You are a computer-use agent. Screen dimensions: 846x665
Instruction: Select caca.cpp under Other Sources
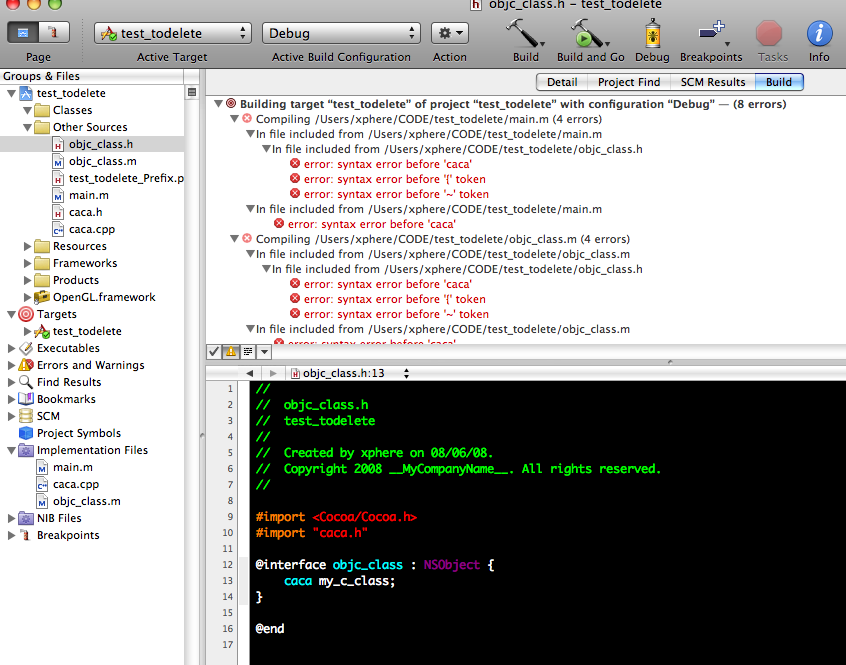pyautogui.click(x=92, y=229)
